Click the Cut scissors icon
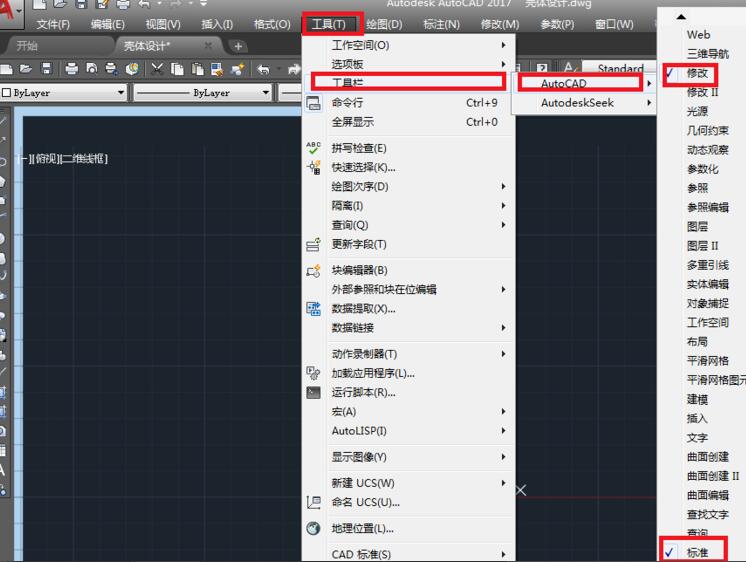The image size is (746, 562). (157, 69)
